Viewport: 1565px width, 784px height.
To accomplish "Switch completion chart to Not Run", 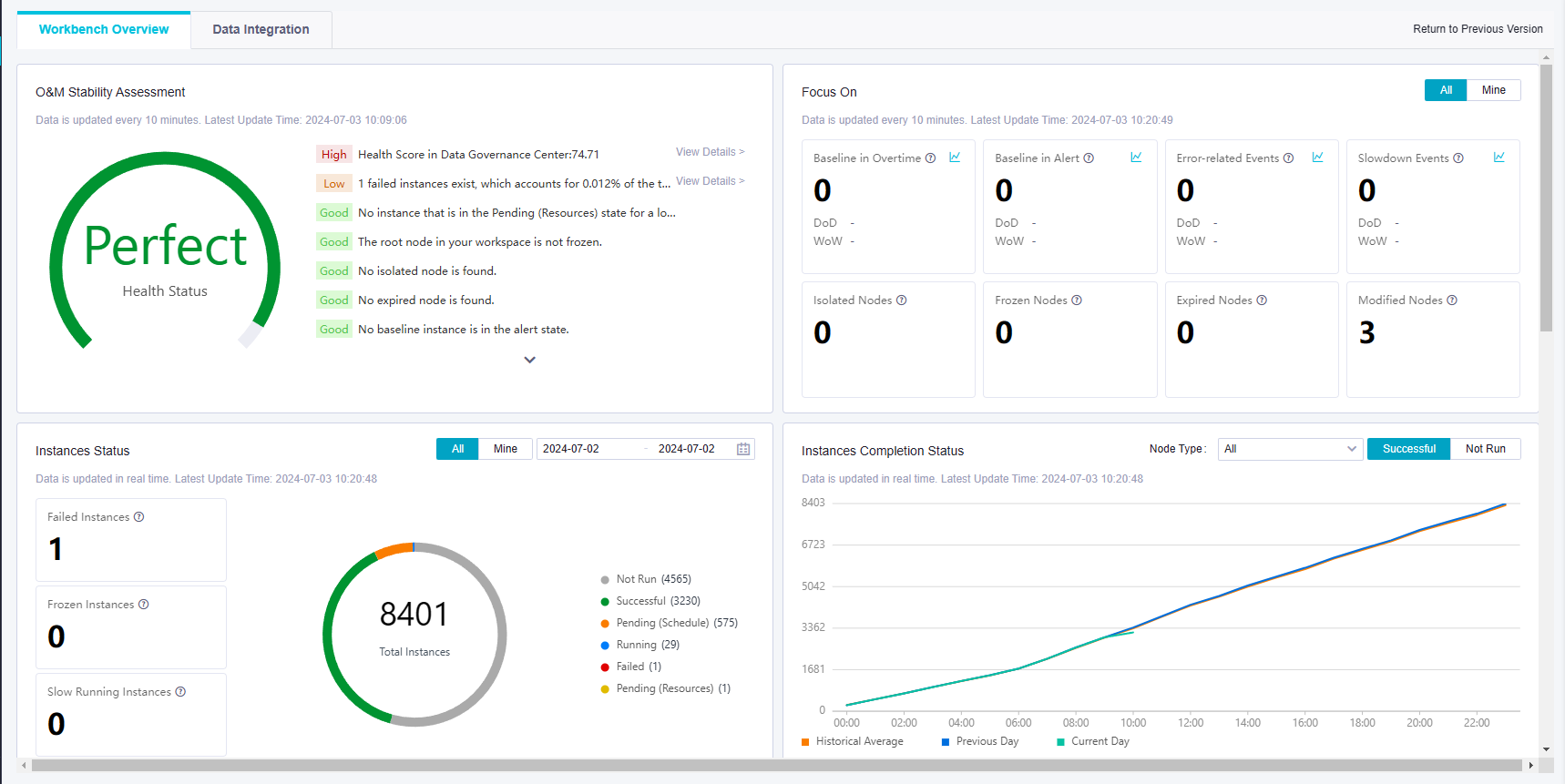I will click(1486, 449).
